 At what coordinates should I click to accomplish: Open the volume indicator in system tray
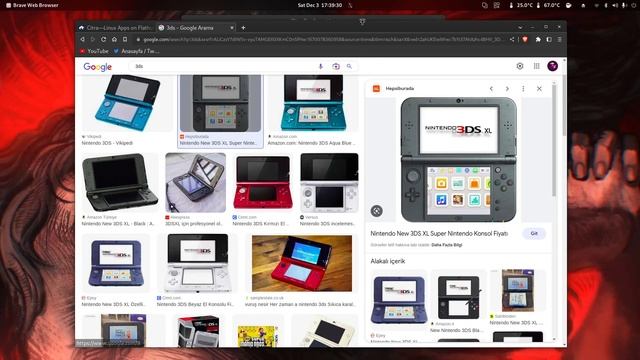coord(615,5)
